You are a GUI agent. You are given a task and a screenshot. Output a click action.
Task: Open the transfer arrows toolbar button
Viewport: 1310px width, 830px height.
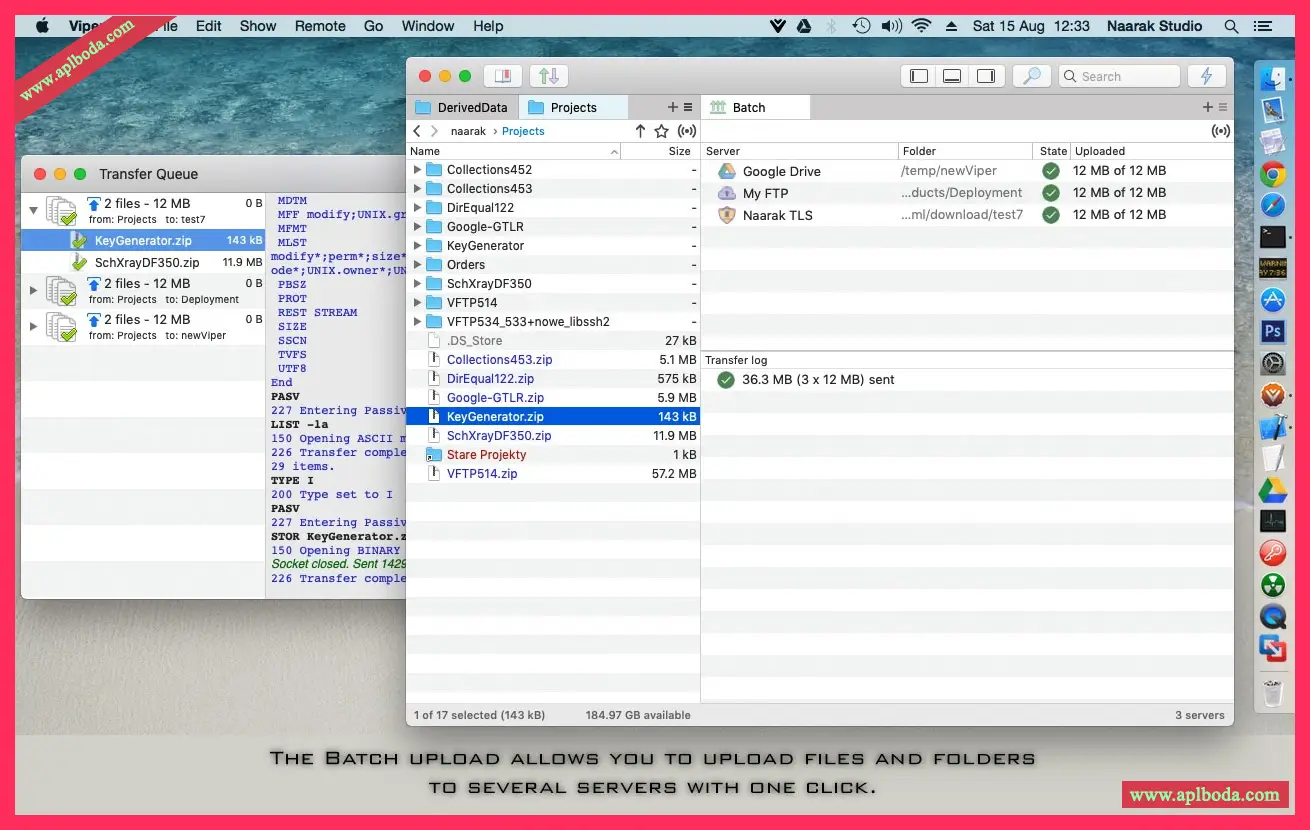point(548,76)
